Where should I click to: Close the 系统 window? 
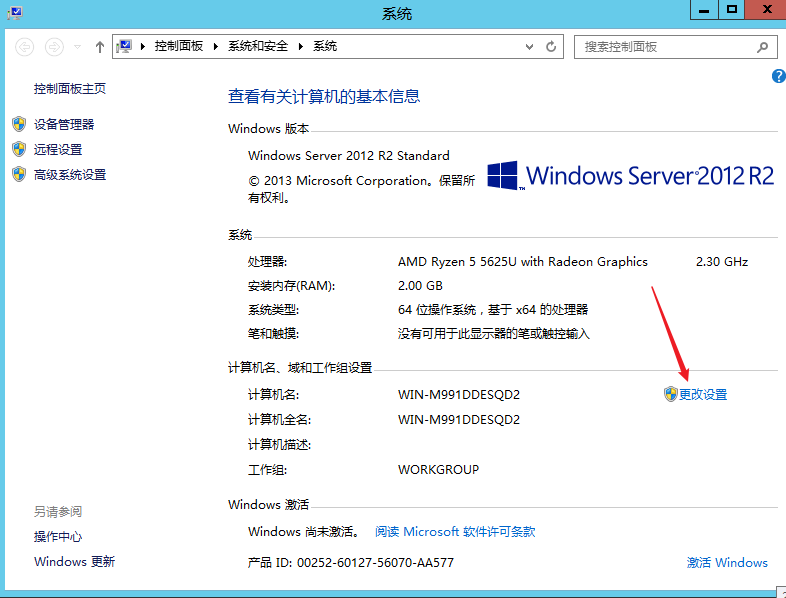point(766,10)
